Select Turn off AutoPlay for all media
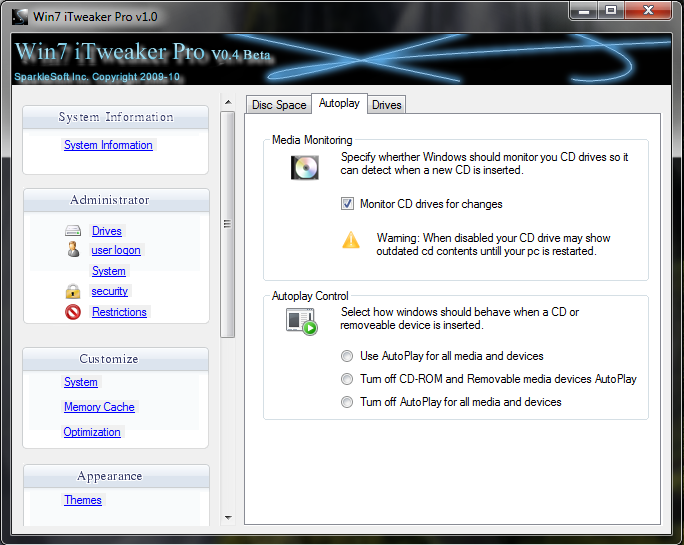 347,402
